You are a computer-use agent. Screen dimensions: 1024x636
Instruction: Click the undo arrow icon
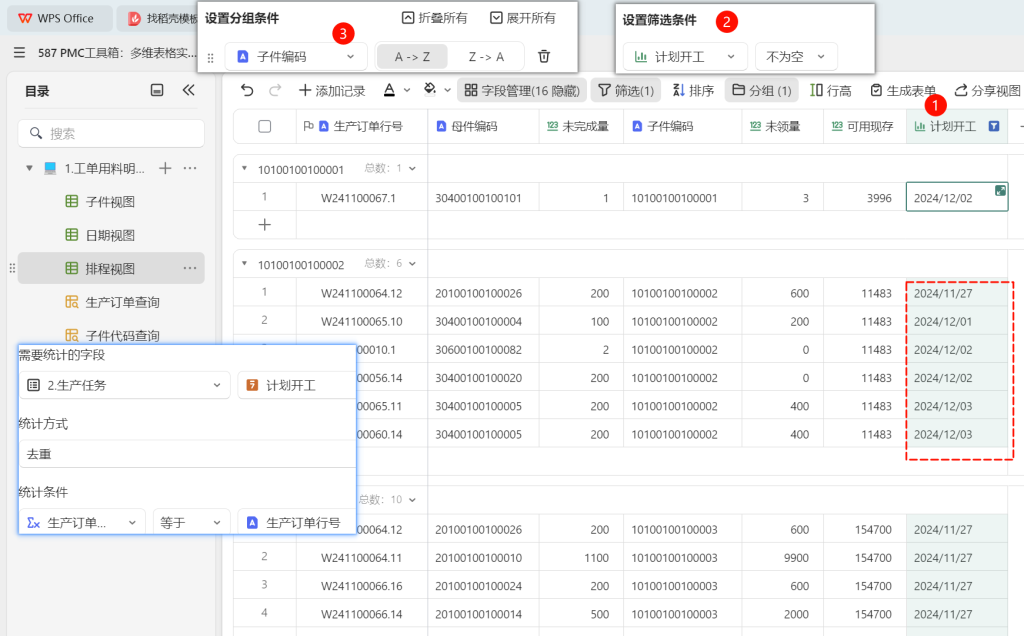[x=247, y=90]
